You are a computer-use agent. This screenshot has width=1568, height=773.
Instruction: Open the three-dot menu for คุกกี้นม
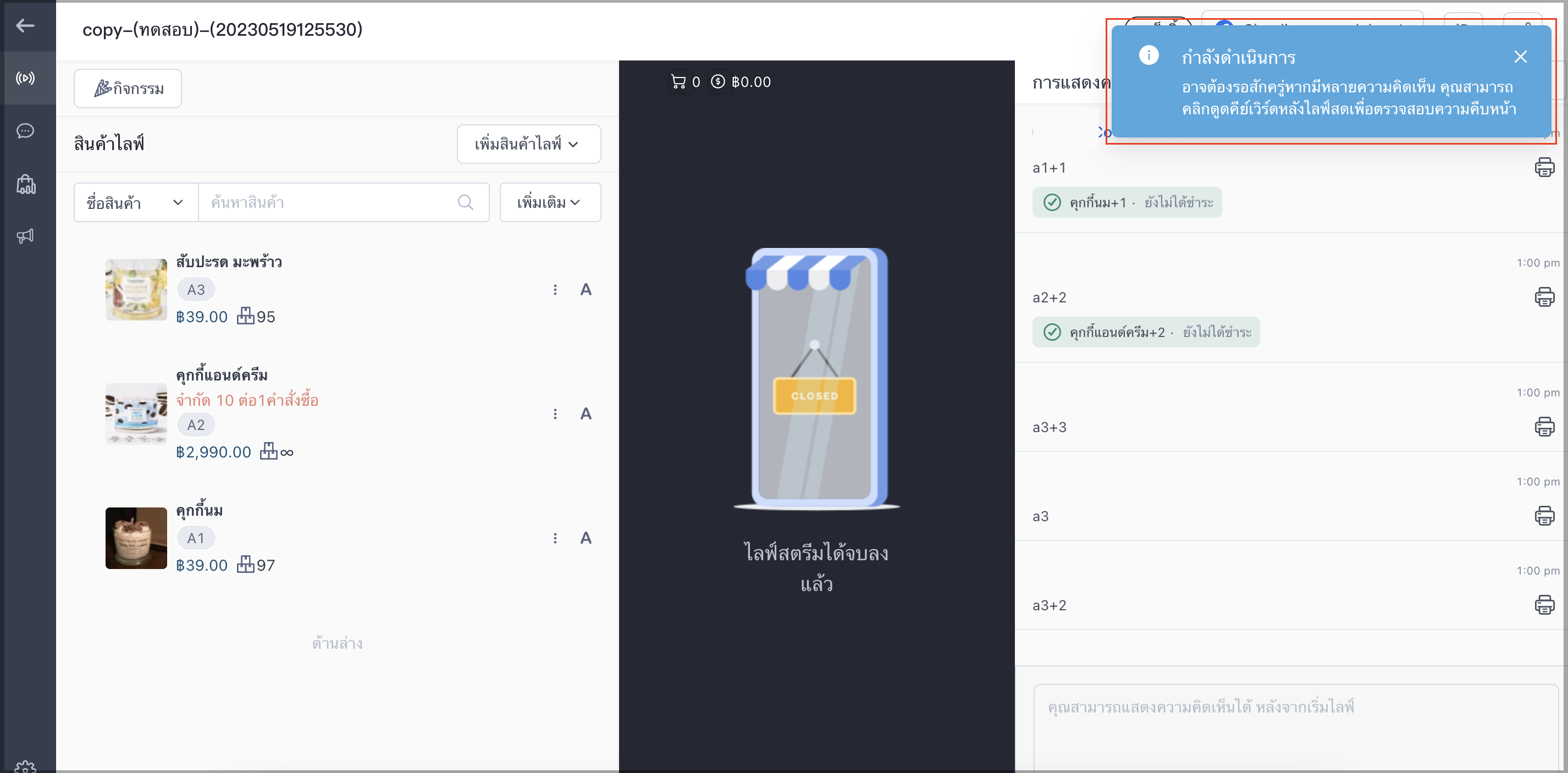pos(555,538)
